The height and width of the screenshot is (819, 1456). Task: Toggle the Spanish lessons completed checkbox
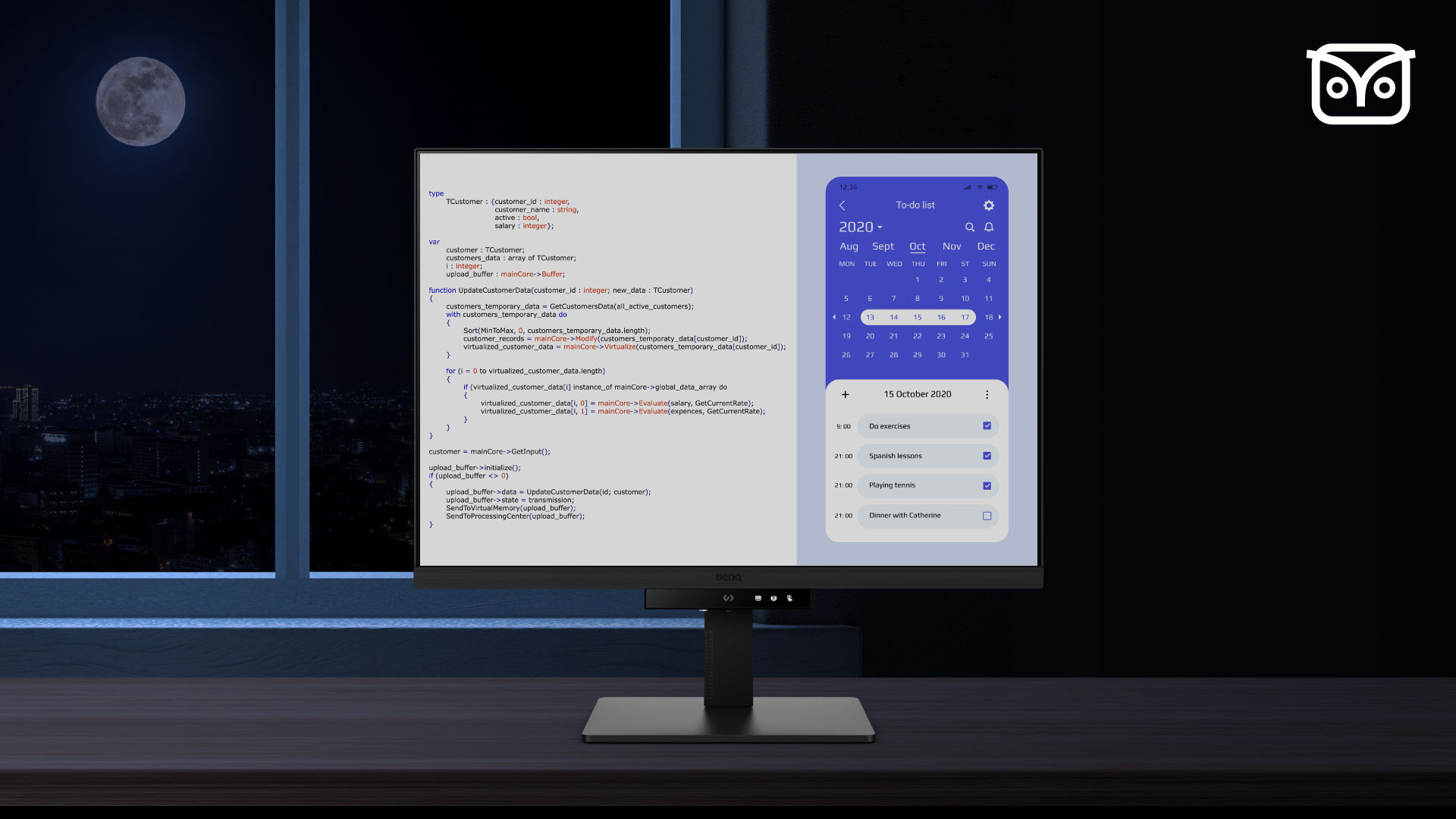tap(988, 456)
